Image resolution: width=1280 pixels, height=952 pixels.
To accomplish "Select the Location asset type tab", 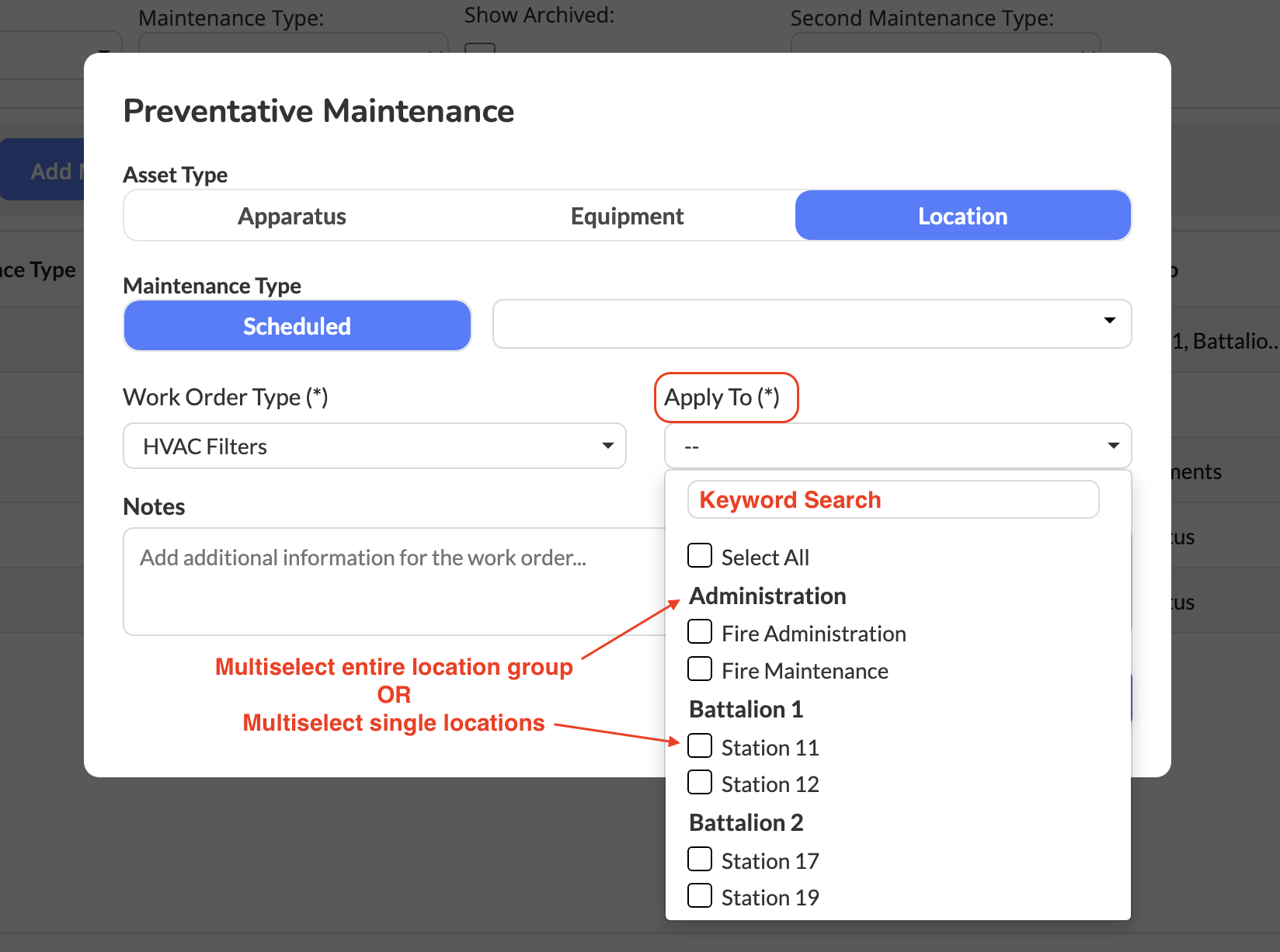I will pyautogui.click(x=962, y=216).
